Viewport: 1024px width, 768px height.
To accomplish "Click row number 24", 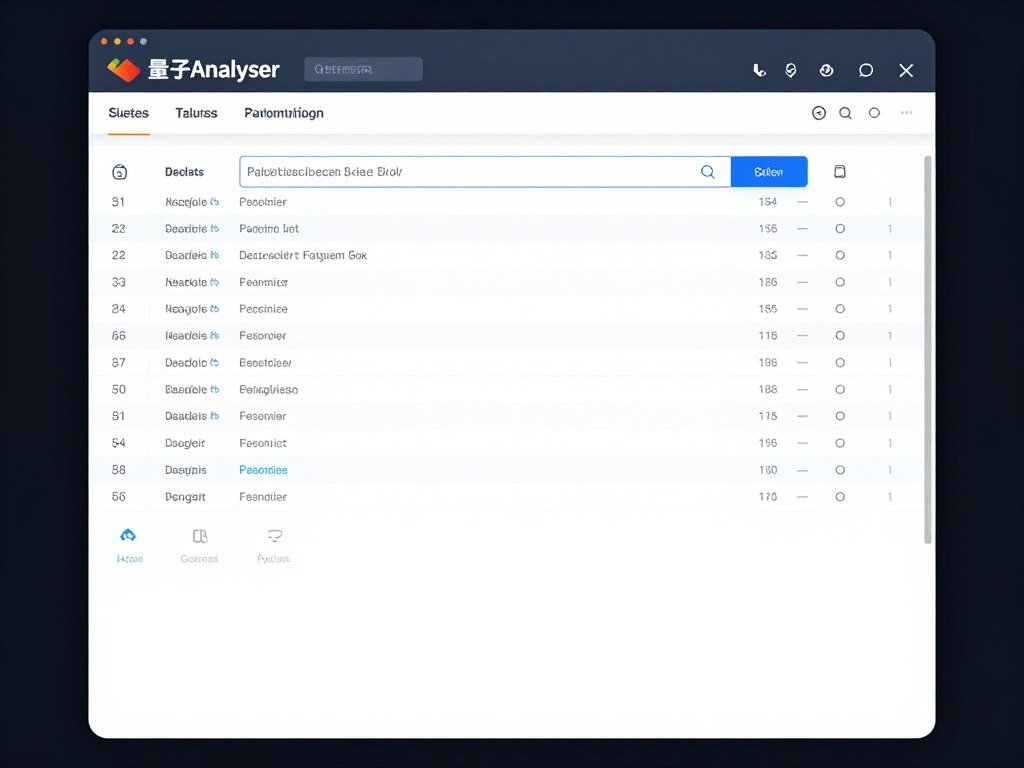I will 118,309.
